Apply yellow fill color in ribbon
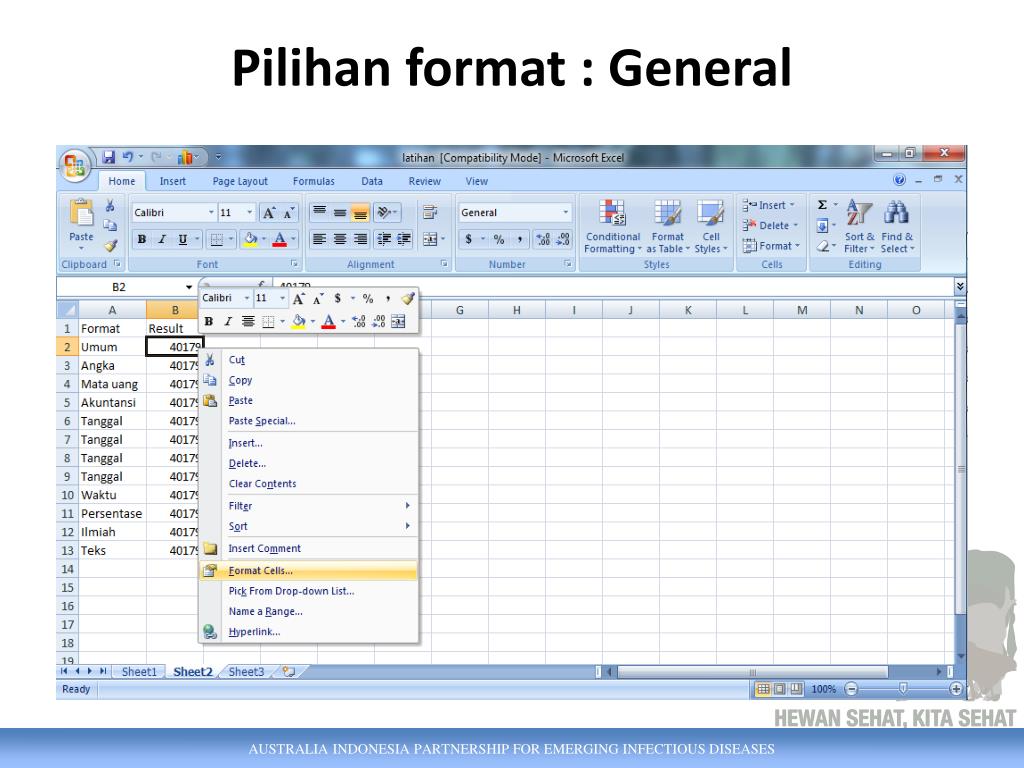Image resolution: width=1024 pixels, height=768 pixels. (x=250, y=240)
